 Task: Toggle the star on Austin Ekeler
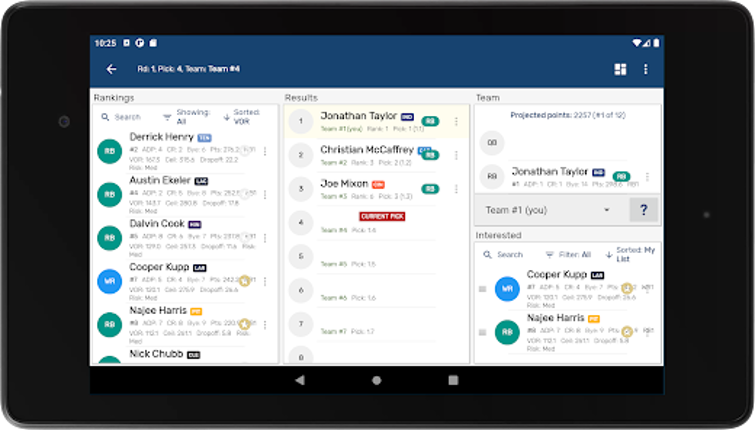[x=246, y=194]
